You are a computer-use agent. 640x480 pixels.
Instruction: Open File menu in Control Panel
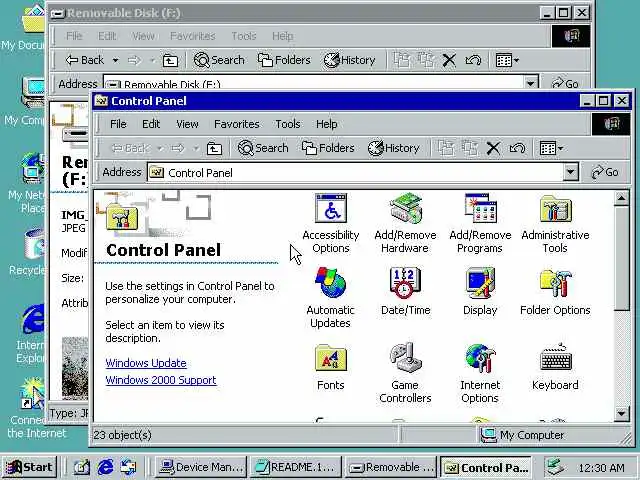coord(118,124)
